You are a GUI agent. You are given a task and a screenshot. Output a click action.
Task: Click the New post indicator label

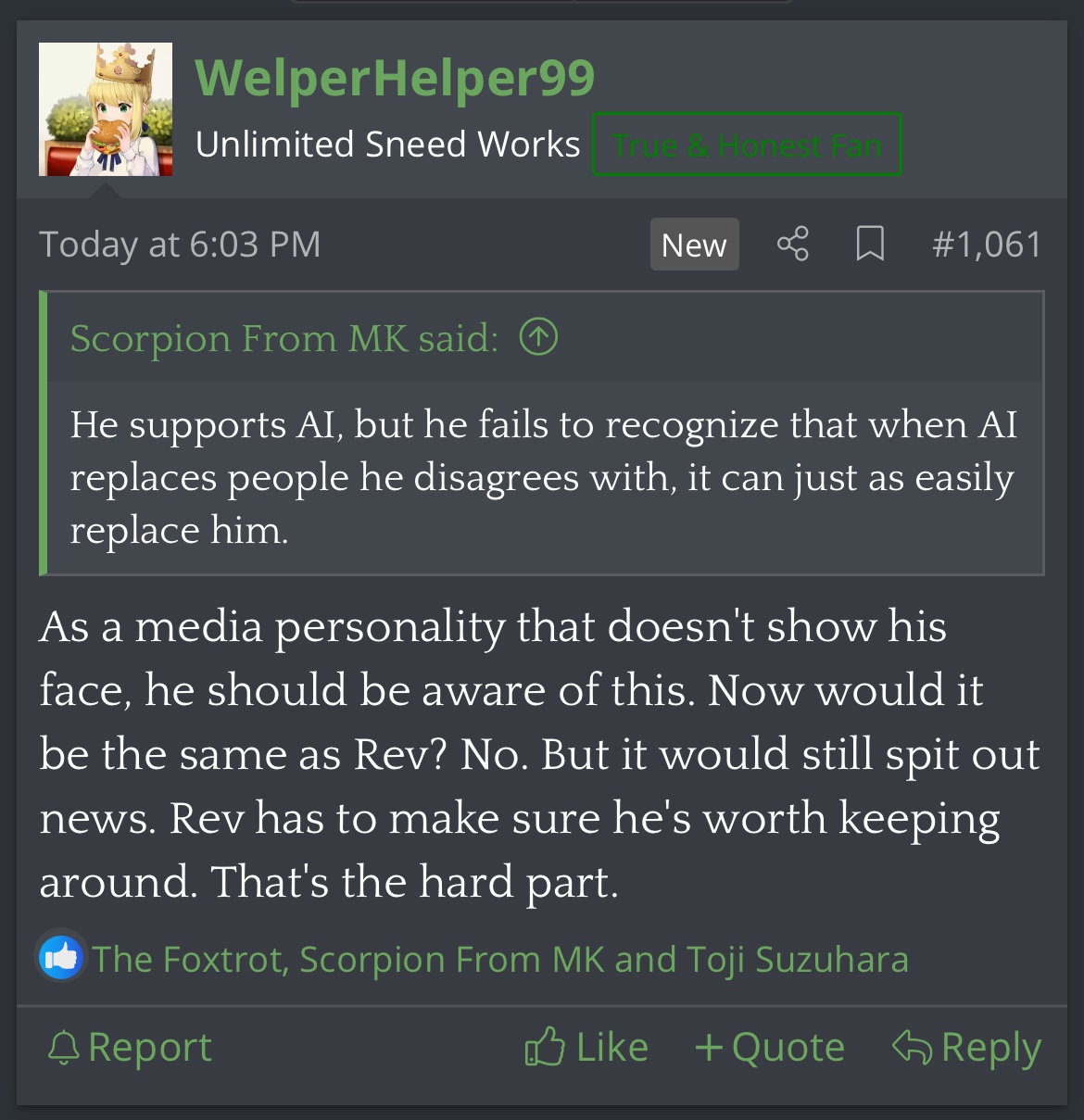(694, 245)
